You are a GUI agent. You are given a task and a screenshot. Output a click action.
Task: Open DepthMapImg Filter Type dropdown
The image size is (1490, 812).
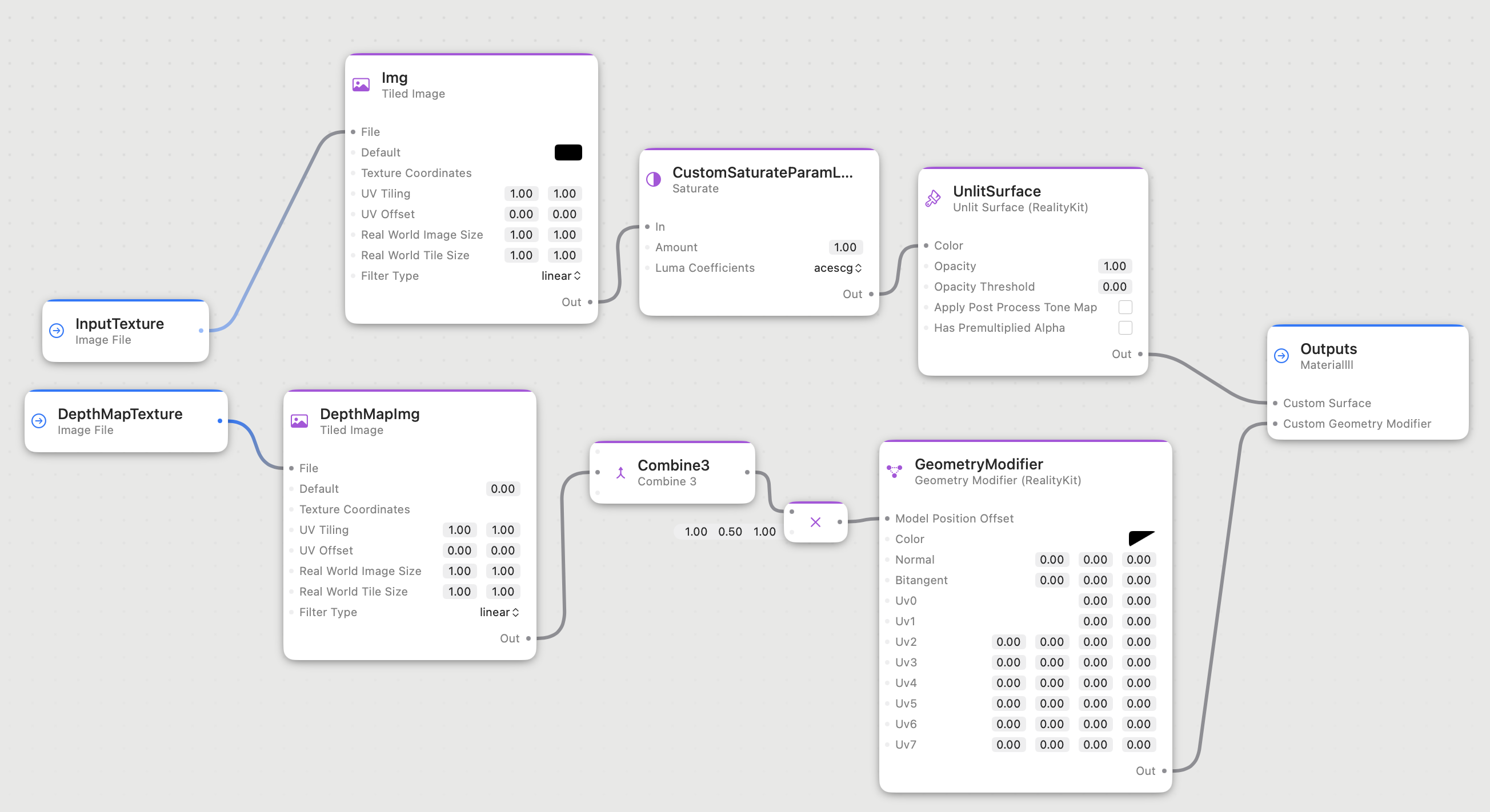[499, 612]
